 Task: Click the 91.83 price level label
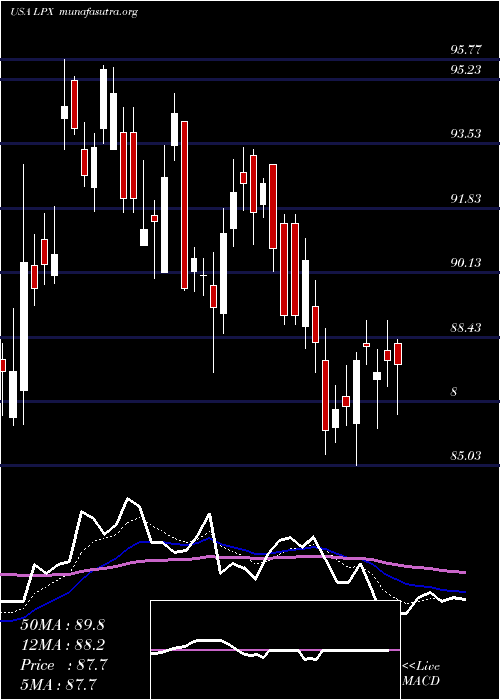[x=466, y=198]
